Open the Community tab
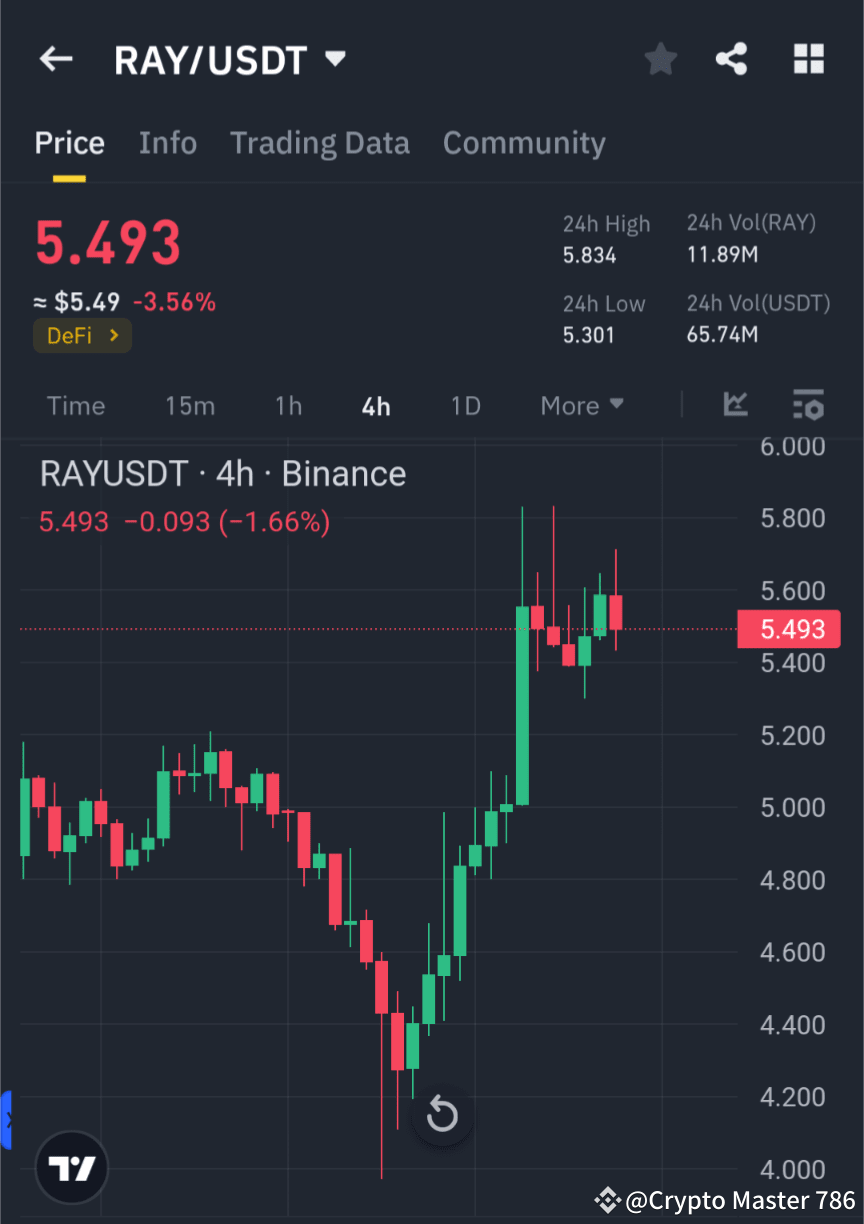 (x=524, y=143)
